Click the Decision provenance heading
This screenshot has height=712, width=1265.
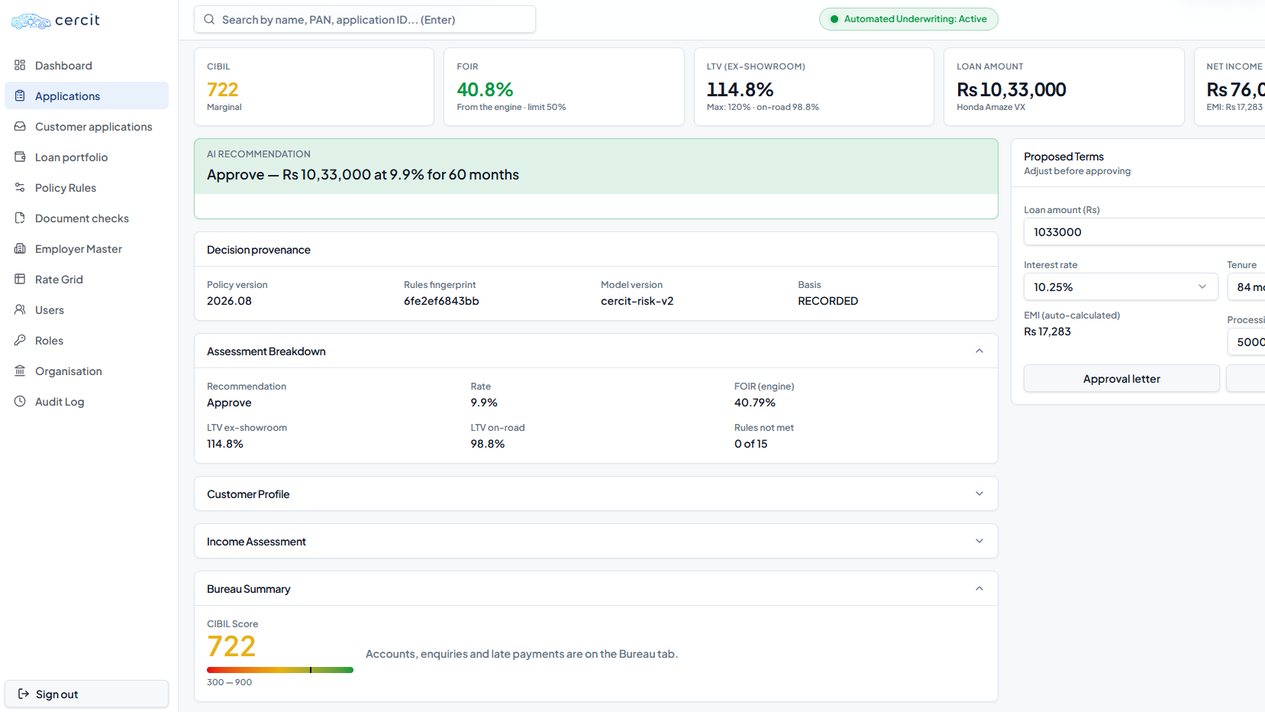(259, 250)
